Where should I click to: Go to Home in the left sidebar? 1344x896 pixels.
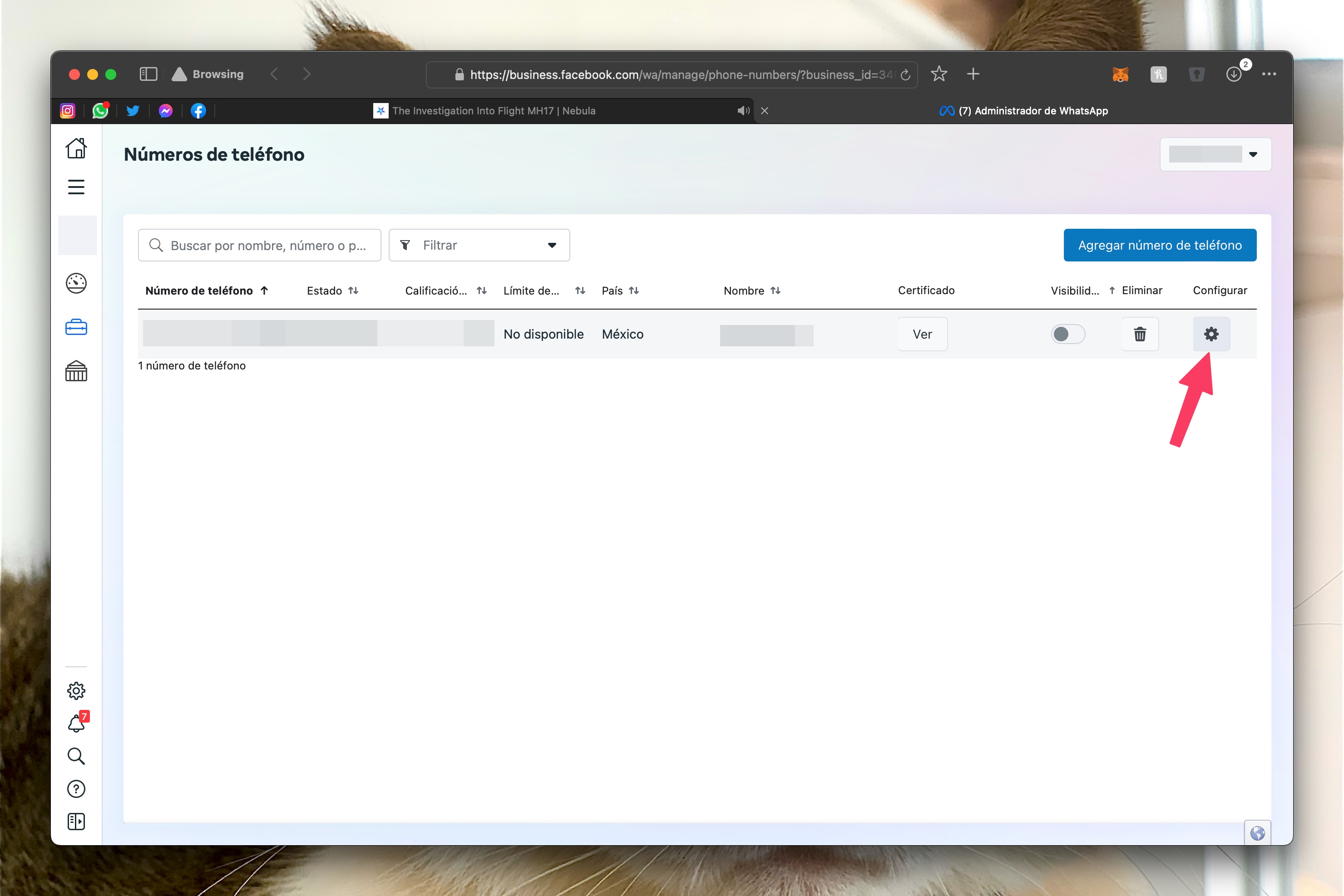coord(76,148)
